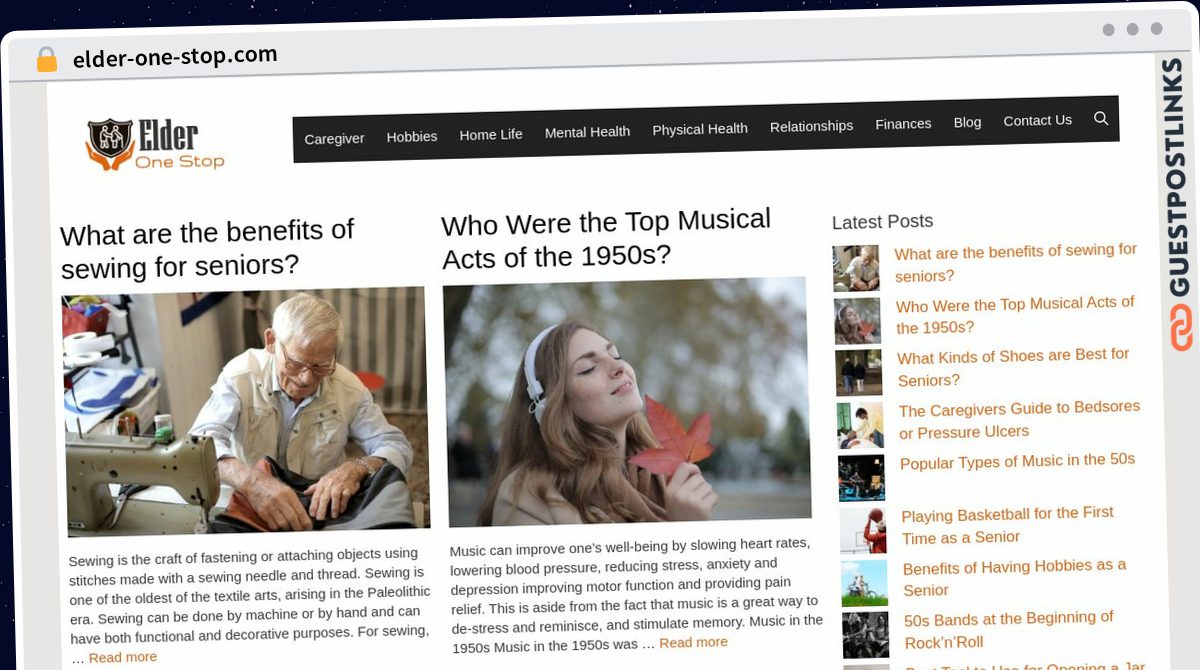Click the elderly man sewing featured image

pyautogui.click(x=247, y=411)
